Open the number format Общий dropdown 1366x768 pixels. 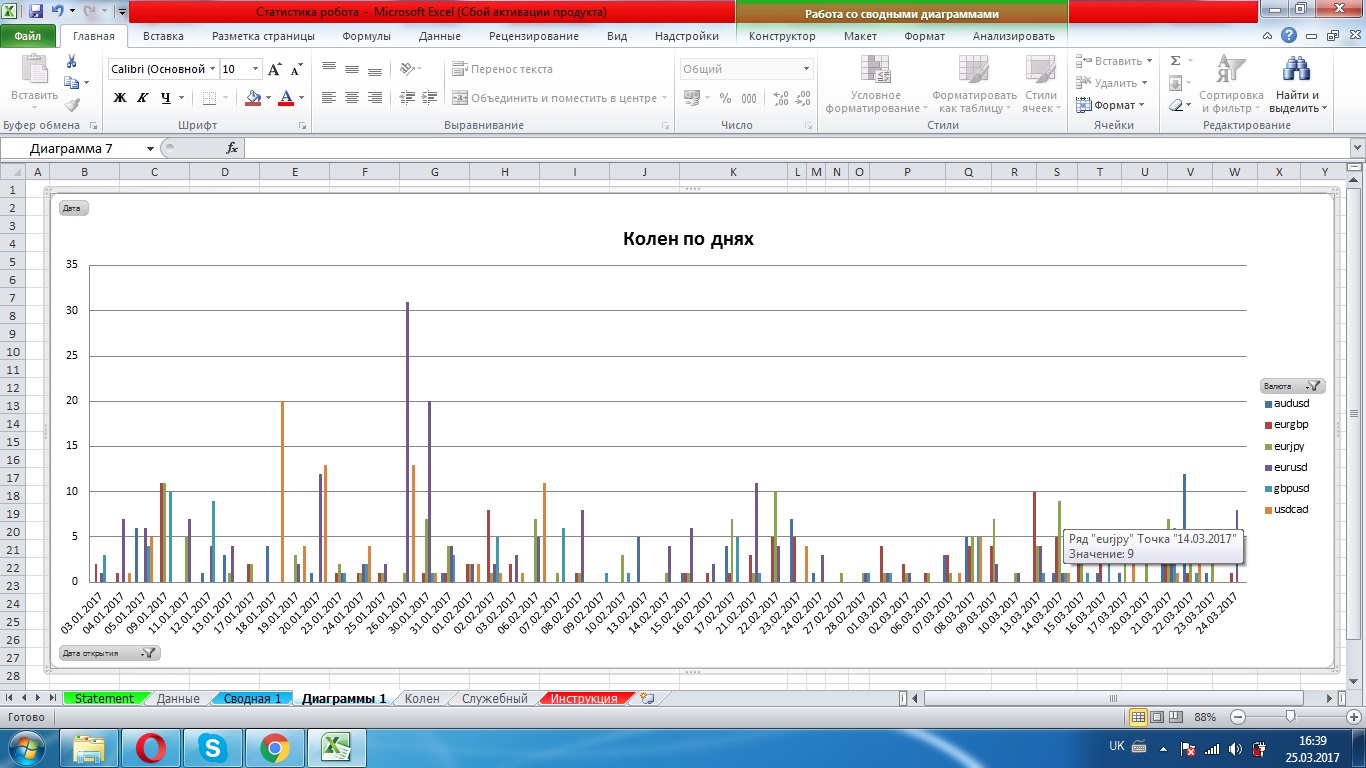click(807, 69)
